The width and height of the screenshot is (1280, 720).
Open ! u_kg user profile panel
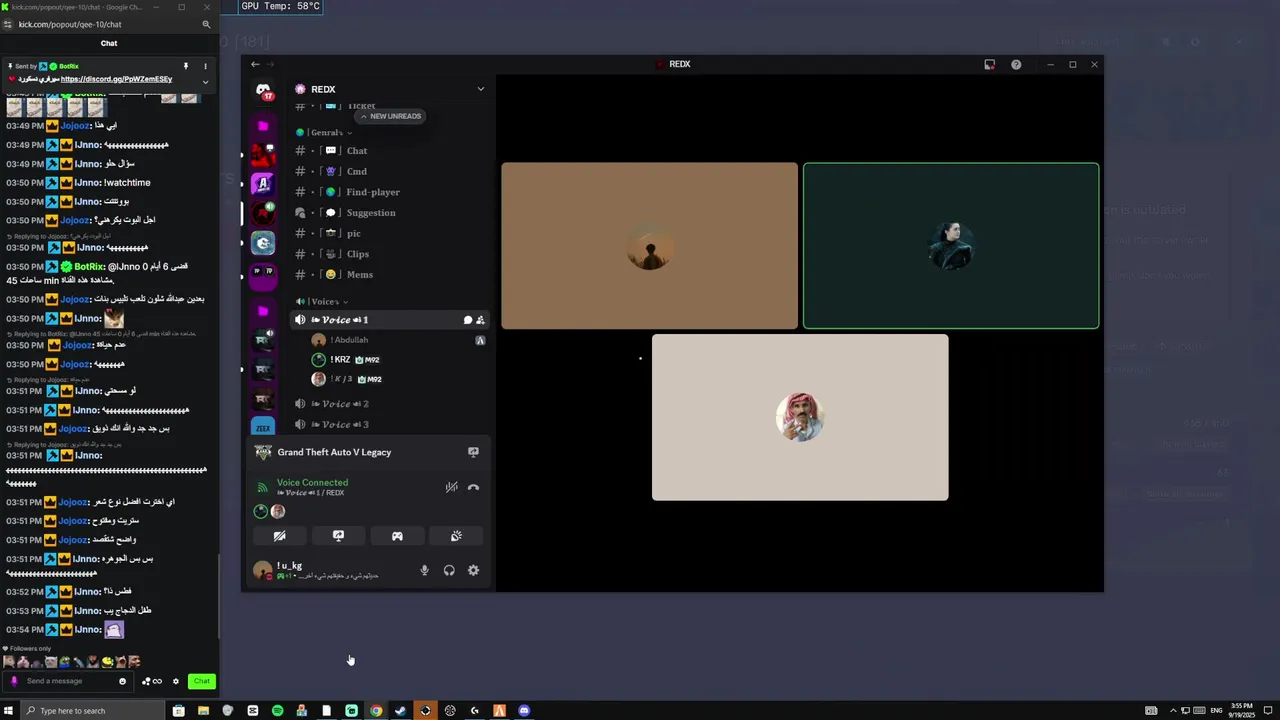330,570
